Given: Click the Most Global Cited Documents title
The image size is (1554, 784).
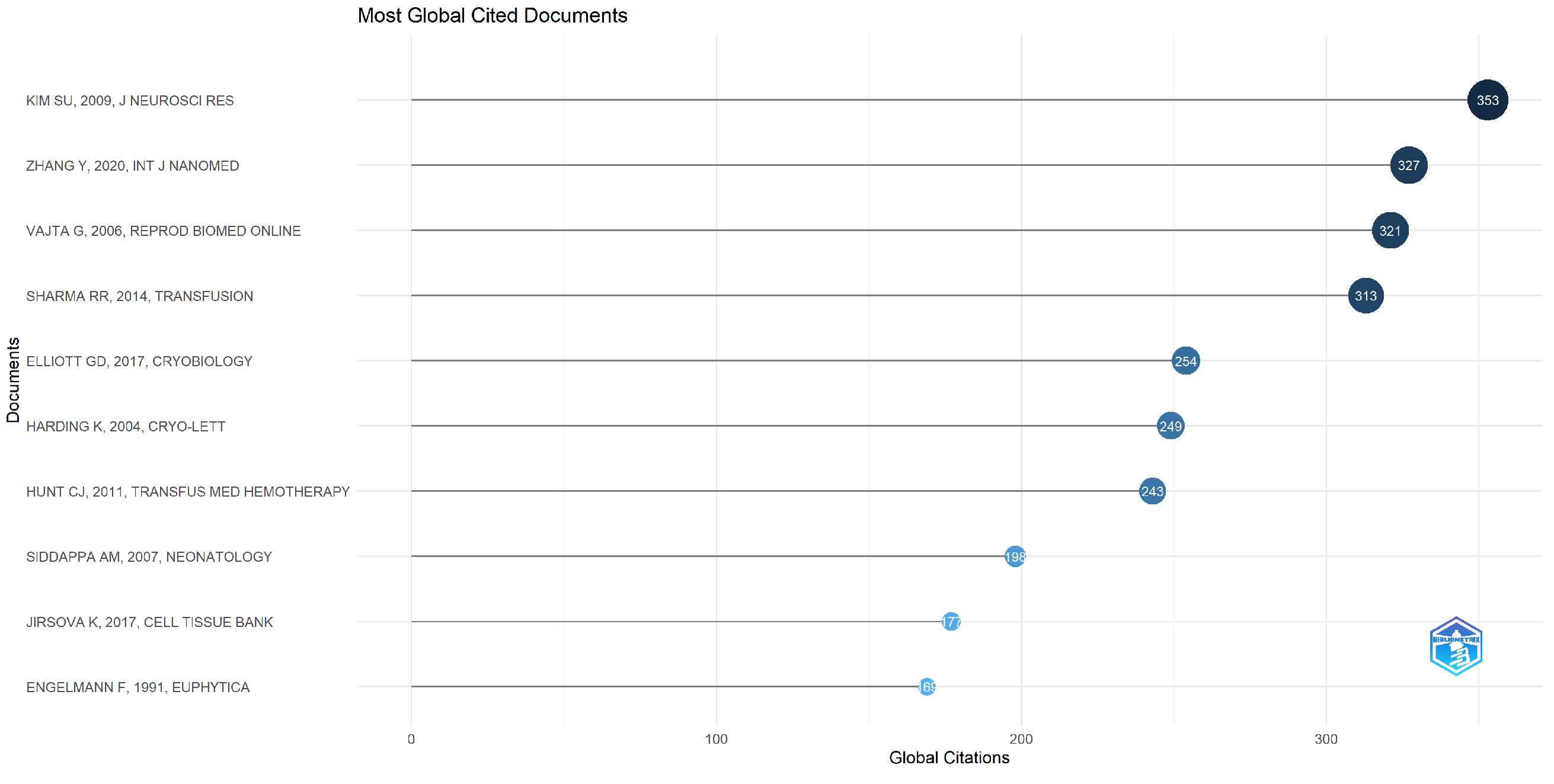Looking at the screenshot, I should [493, 15].
